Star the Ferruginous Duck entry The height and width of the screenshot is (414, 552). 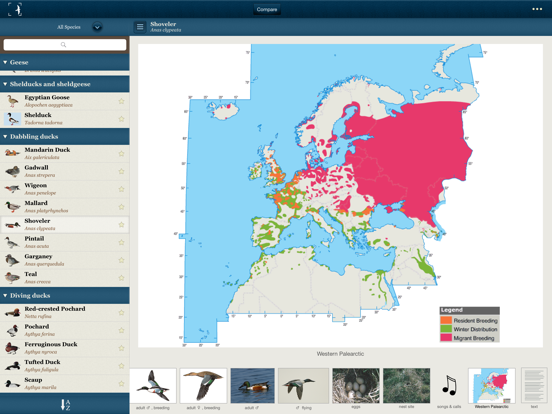coord(121,348)
